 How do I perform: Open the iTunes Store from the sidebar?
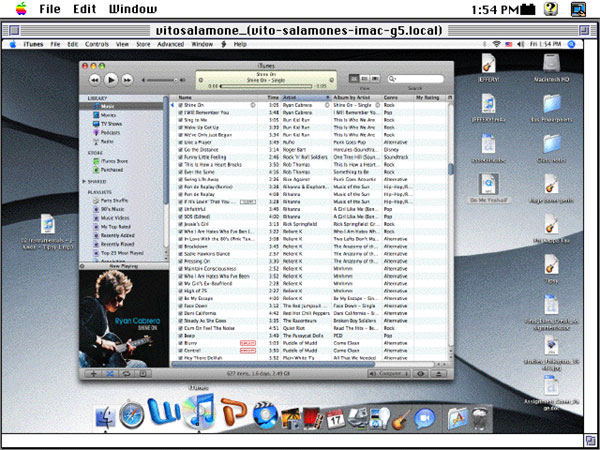click(113, 159)
